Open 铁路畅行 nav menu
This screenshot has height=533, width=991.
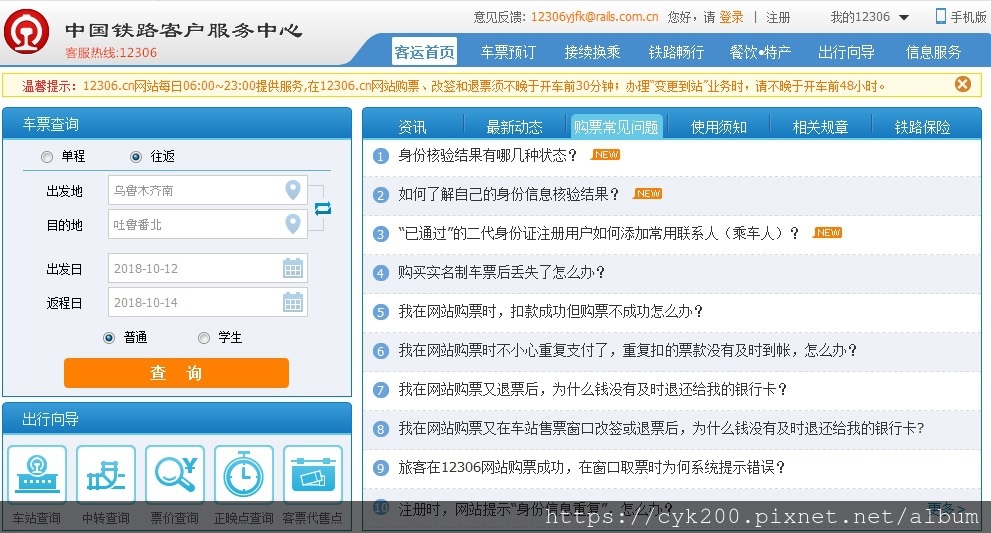tap(676, 52)
